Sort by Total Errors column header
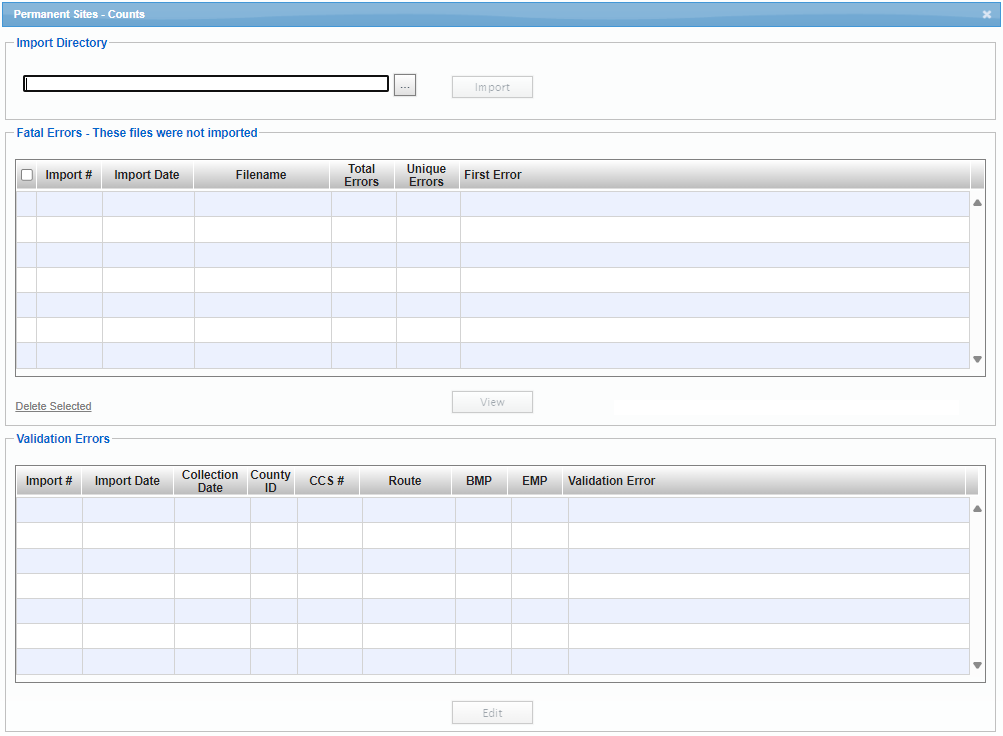Image resolution: width=1003 pixels, height=736 pixels. [362, 175]
